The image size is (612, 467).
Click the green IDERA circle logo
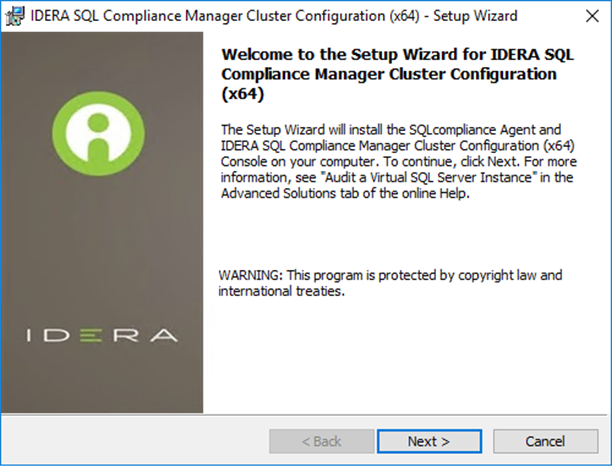click(x=101, y=126)
